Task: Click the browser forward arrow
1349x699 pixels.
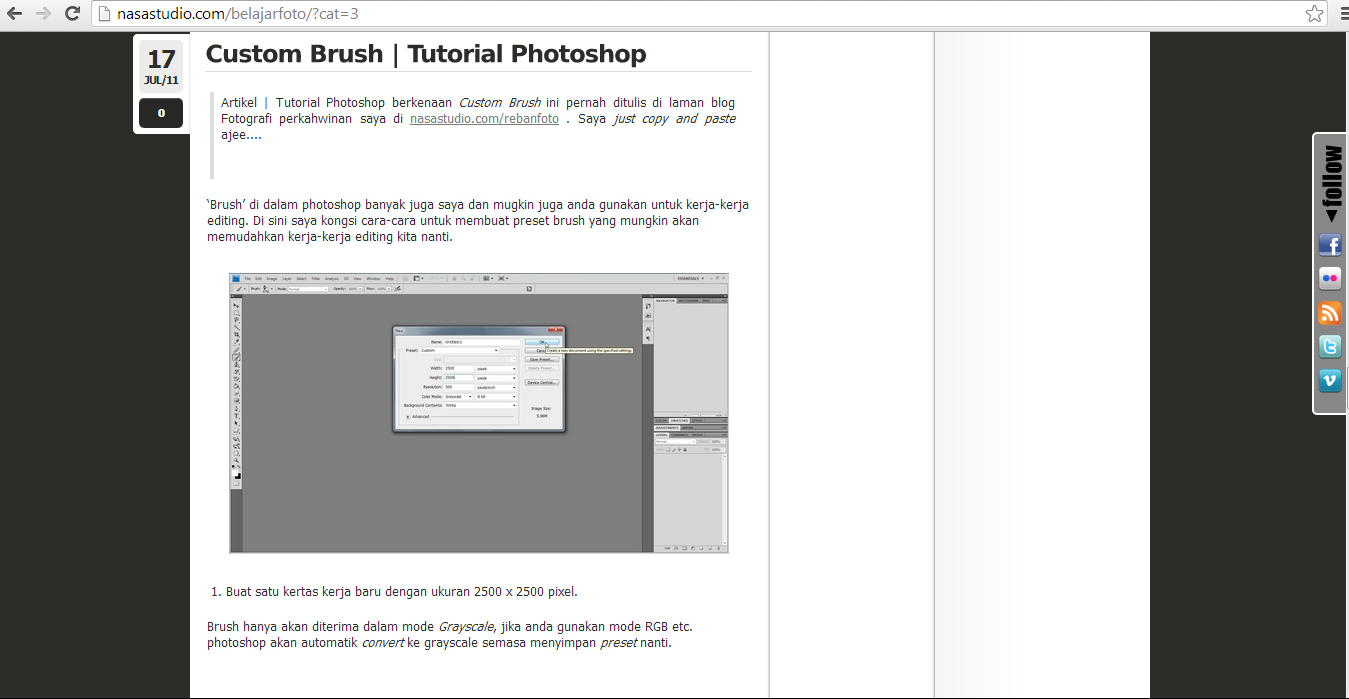Action: (x=43, y=14)
